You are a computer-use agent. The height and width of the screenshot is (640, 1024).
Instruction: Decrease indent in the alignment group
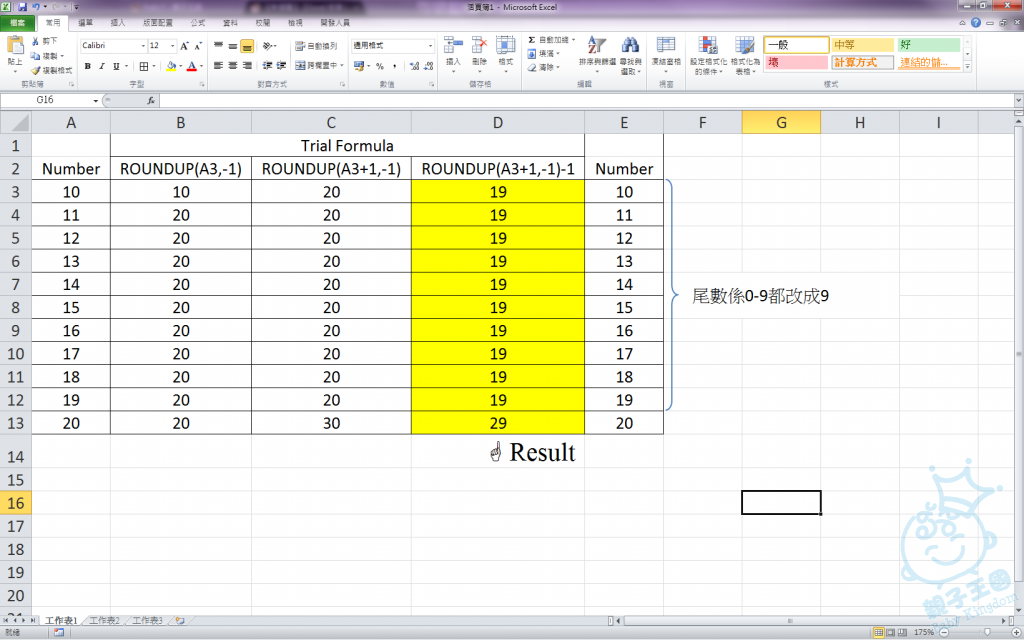point(267,66)
